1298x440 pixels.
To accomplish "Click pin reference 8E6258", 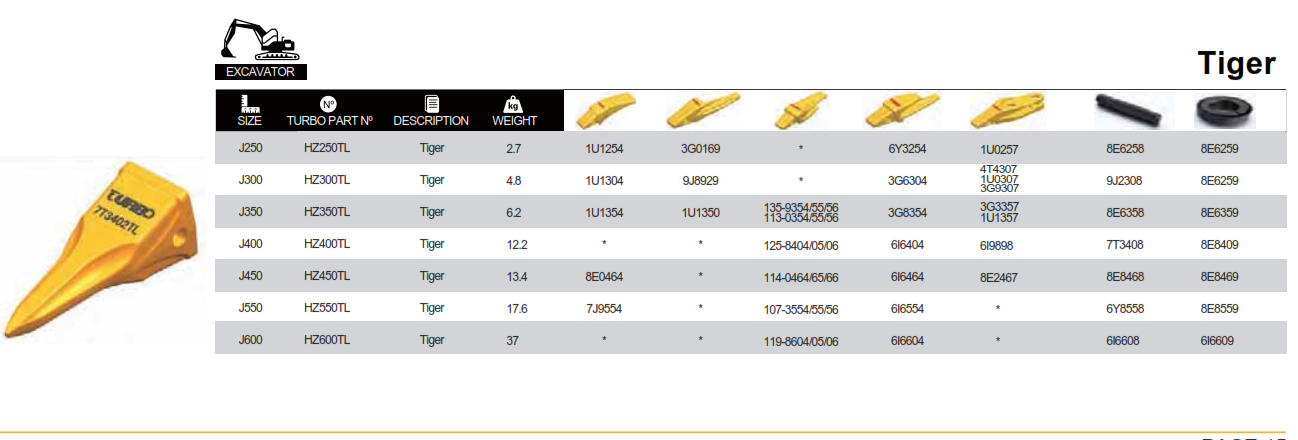I will (1125, 148).
